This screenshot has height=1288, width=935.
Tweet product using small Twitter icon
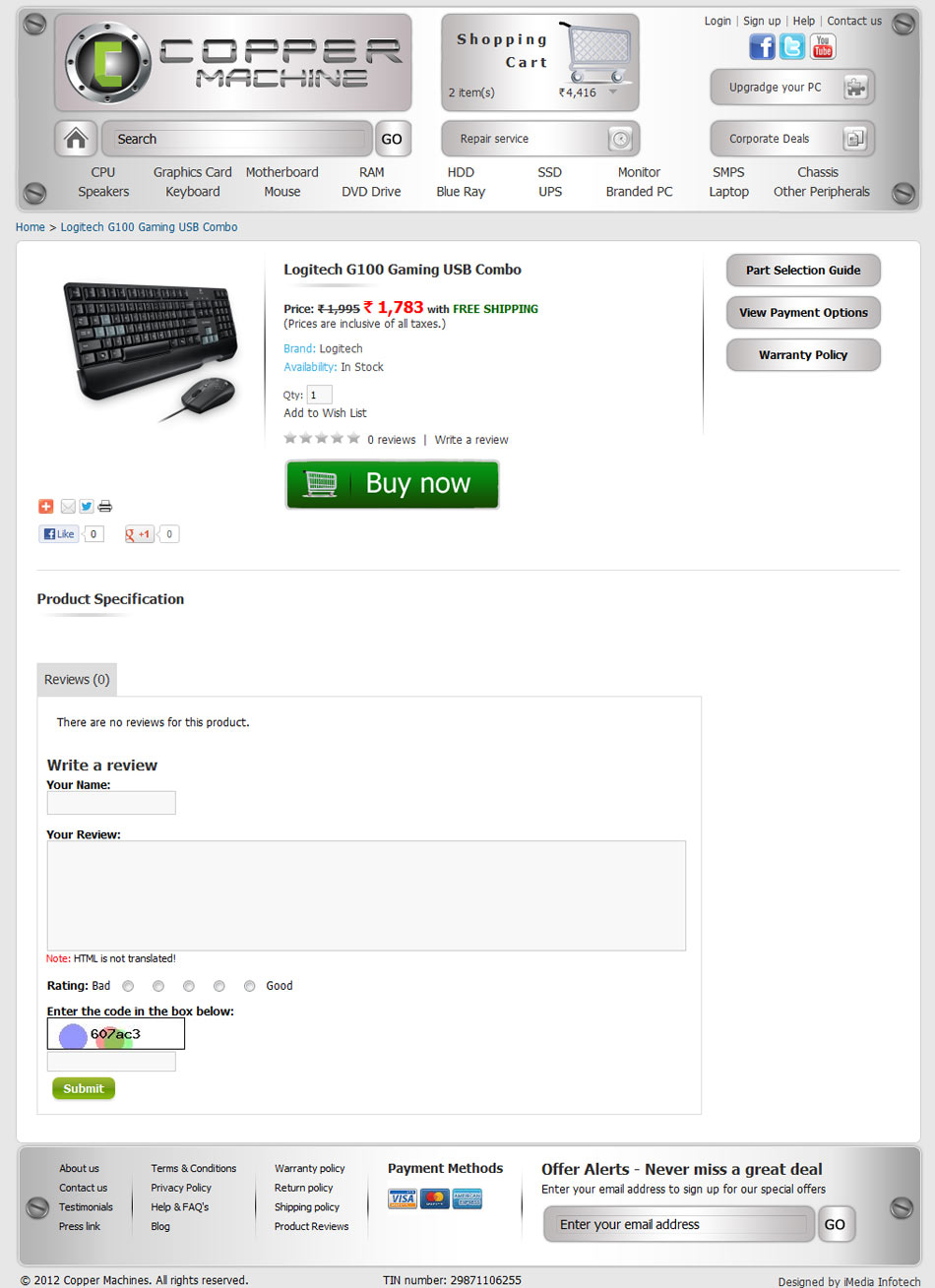coord(87,507)
